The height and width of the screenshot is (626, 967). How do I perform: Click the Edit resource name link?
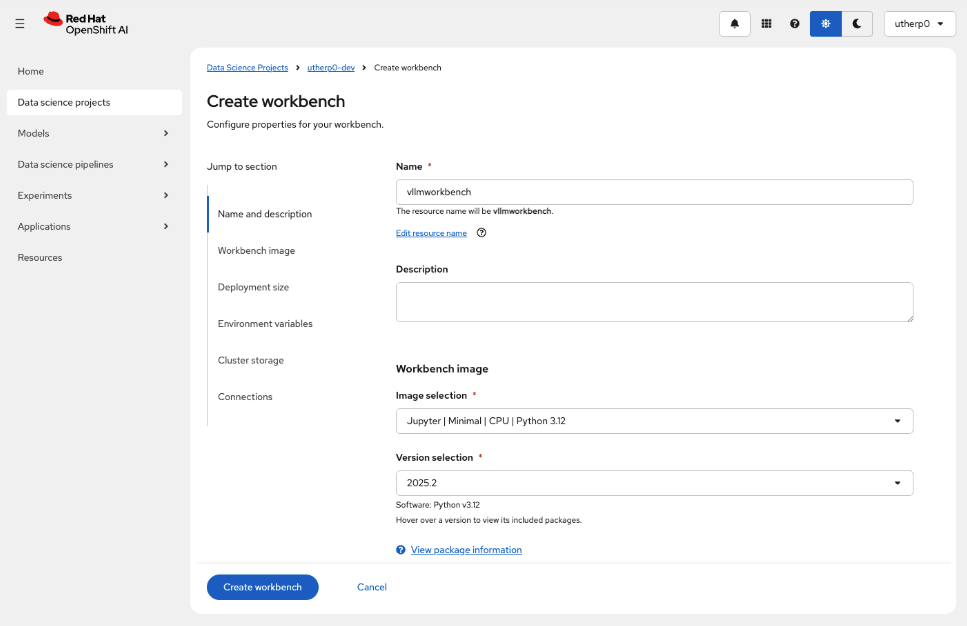pos(431,233)
